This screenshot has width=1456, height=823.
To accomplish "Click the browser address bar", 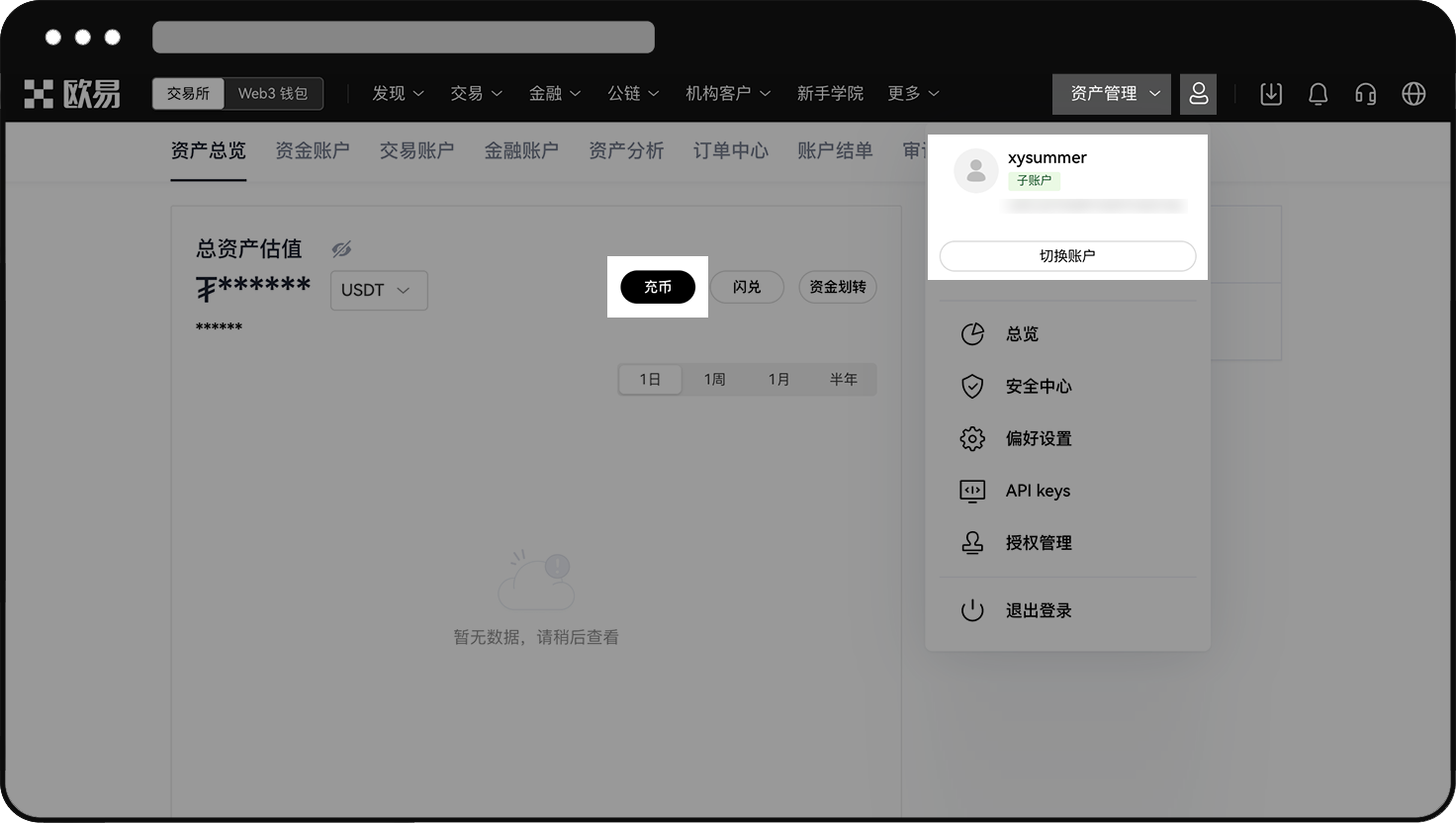I will (x=404, y=37).
